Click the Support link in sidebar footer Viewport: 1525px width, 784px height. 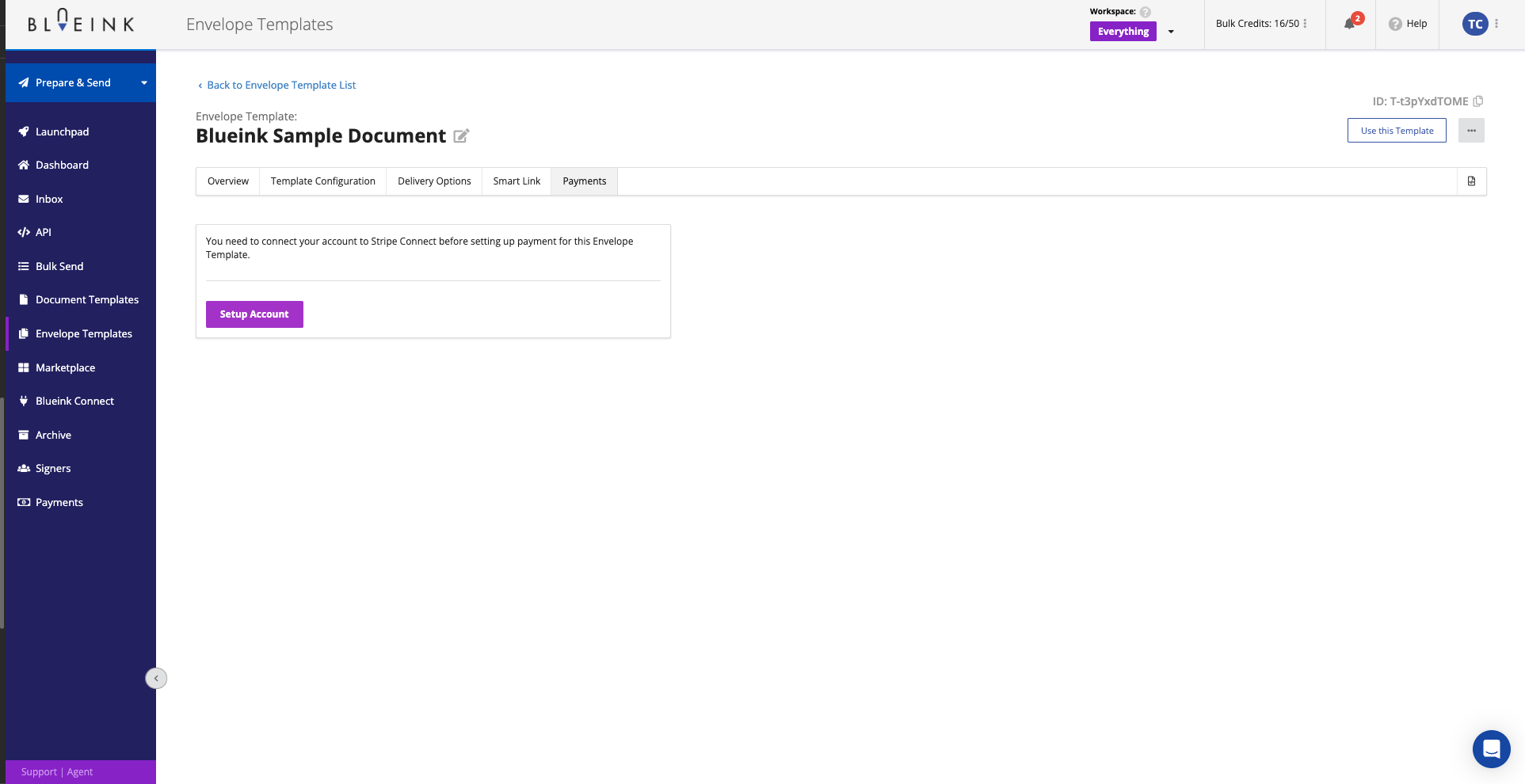[x=39, y=772]
